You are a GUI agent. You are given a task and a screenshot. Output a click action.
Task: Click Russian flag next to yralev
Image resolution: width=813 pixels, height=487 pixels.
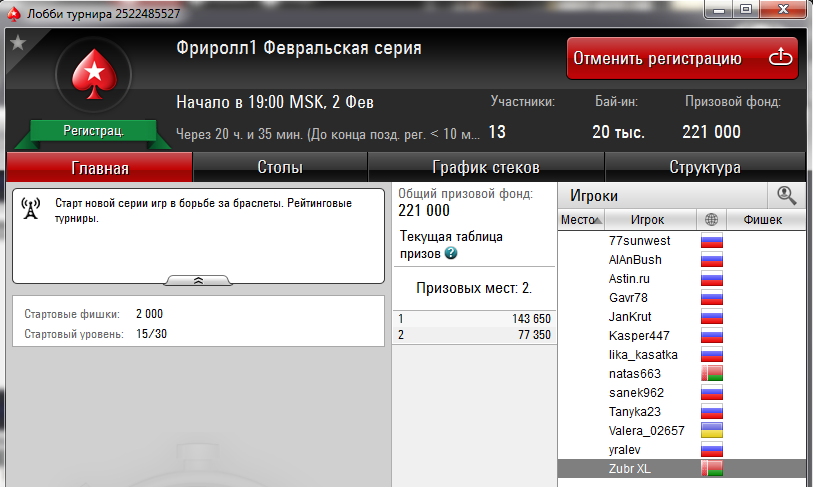click(712, 450)
